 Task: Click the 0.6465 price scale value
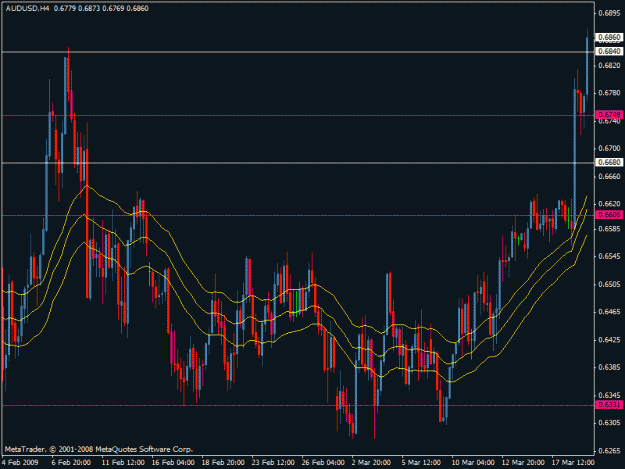(x=610, y=312)
